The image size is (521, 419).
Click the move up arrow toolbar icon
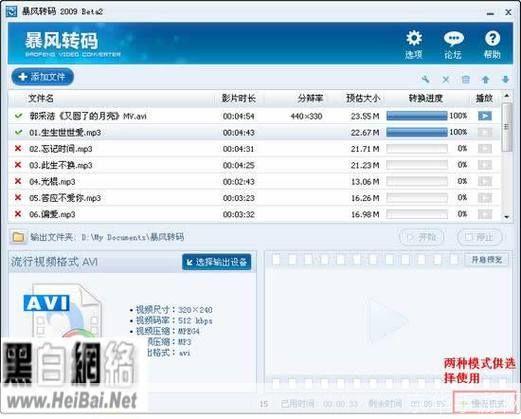[486, 79]
